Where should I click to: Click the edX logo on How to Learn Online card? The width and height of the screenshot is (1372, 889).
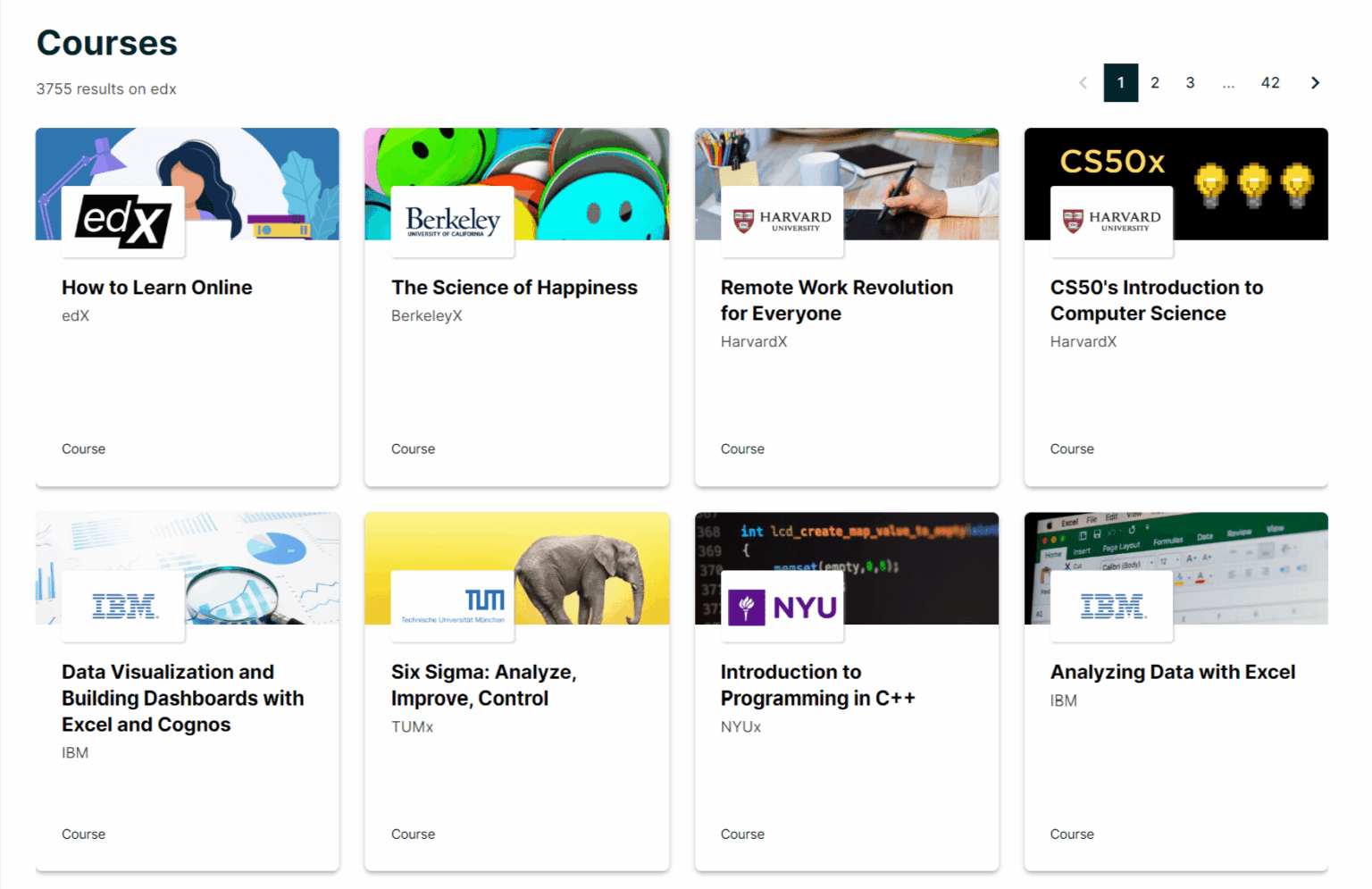click(122, 222)
